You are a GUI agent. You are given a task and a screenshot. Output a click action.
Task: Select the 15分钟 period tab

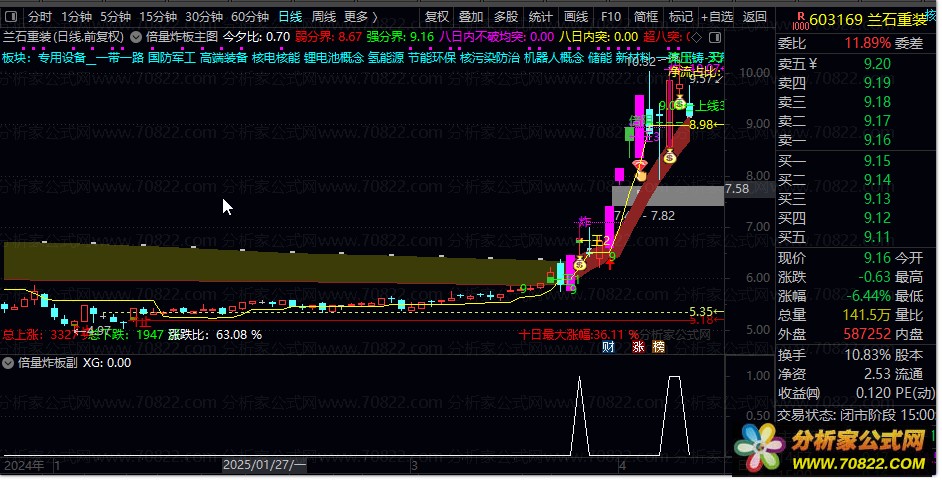point(158,17)
